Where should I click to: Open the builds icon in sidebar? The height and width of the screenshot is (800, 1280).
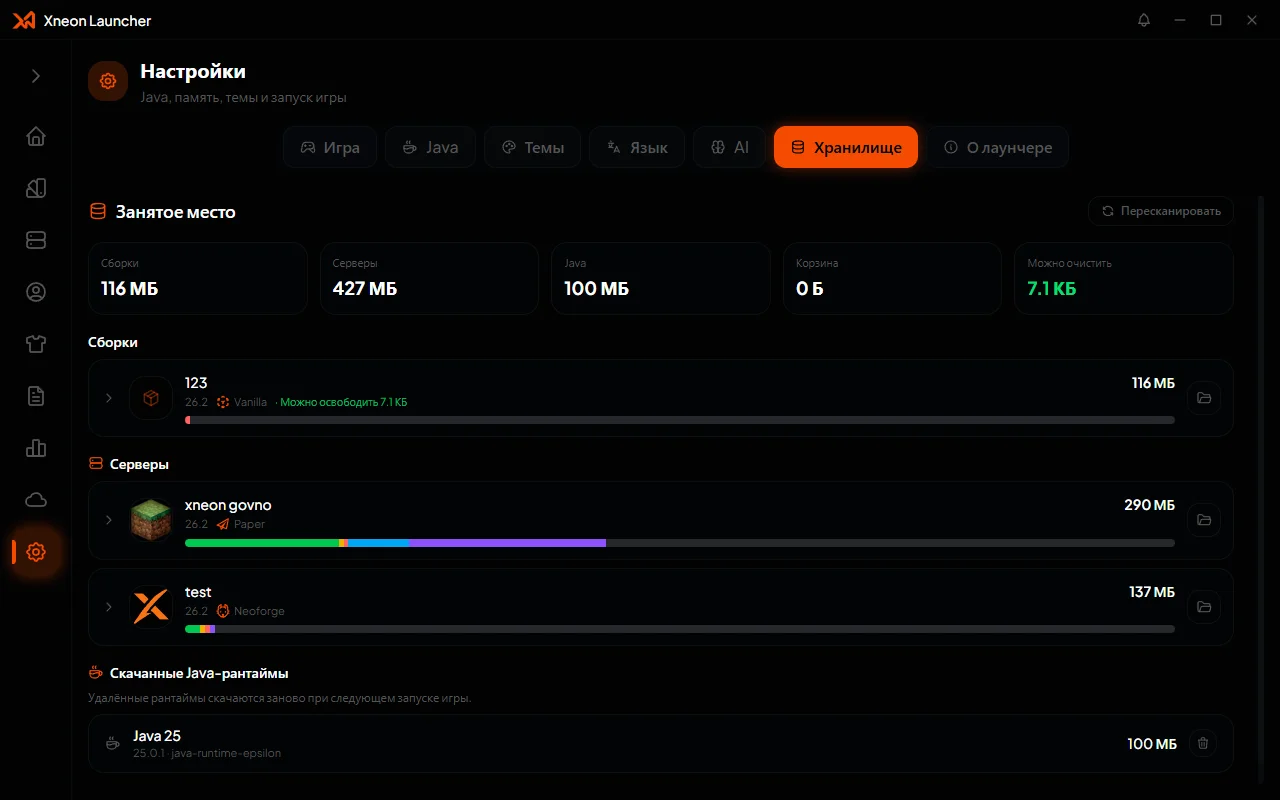36,188
